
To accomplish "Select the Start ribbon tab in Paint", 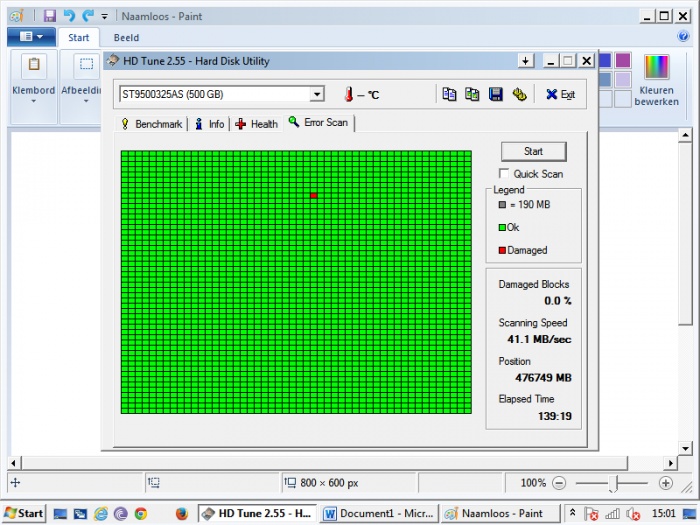I will point(79,38).
